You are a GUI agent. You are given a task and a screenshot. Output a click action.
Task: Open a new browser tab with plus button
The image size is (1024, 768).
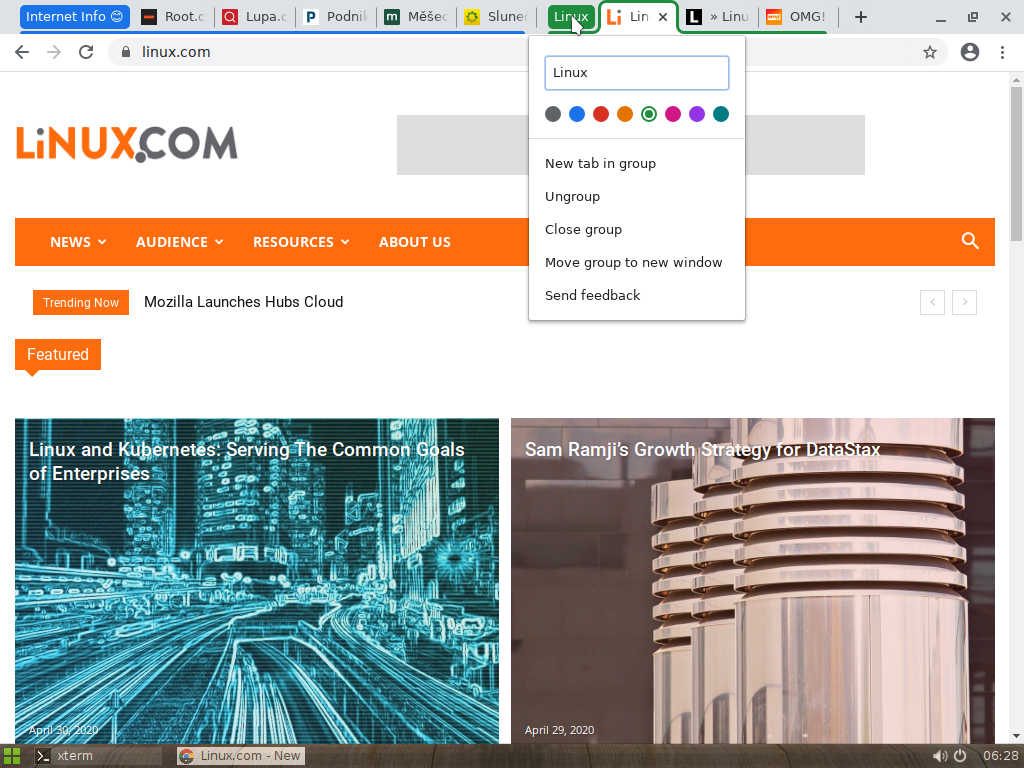coord(862,16)
